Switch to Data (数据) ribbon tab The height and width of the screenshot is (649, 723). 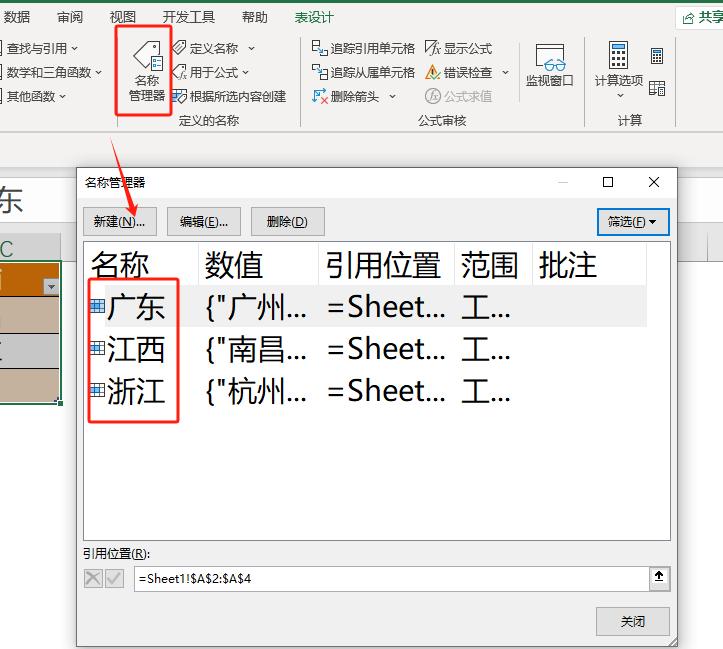(17, 17)
